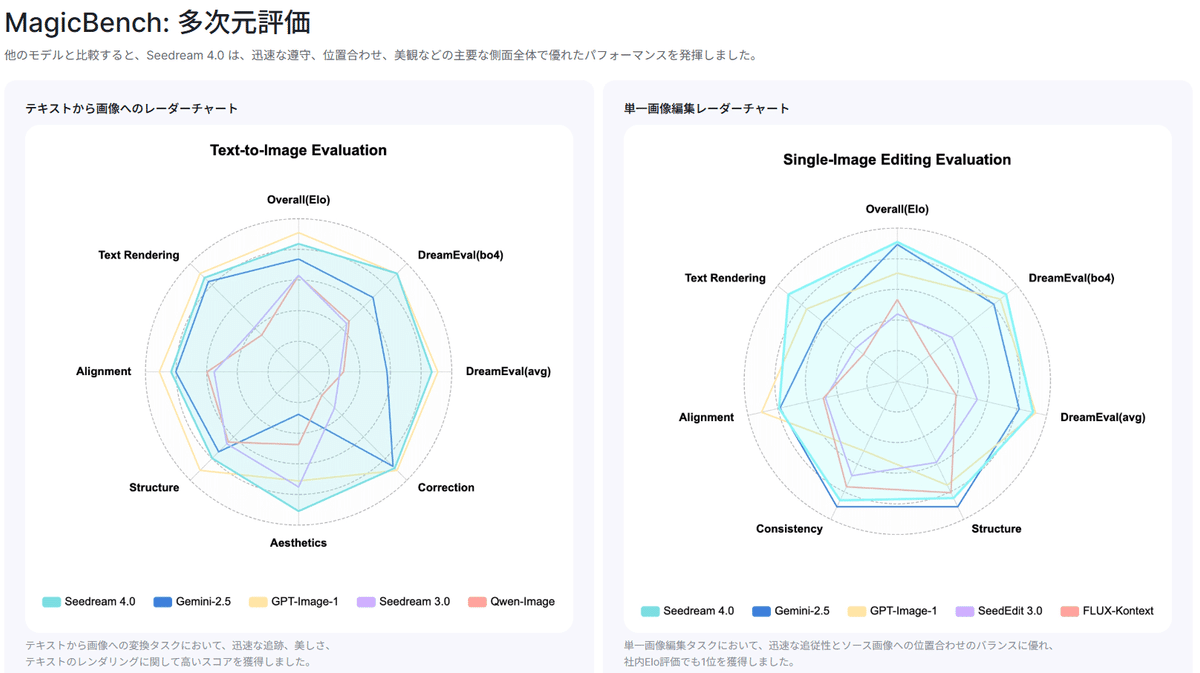Click the Correction axis label
Viewport: 1200px width, 673px height.
click(x=446, y=488)
